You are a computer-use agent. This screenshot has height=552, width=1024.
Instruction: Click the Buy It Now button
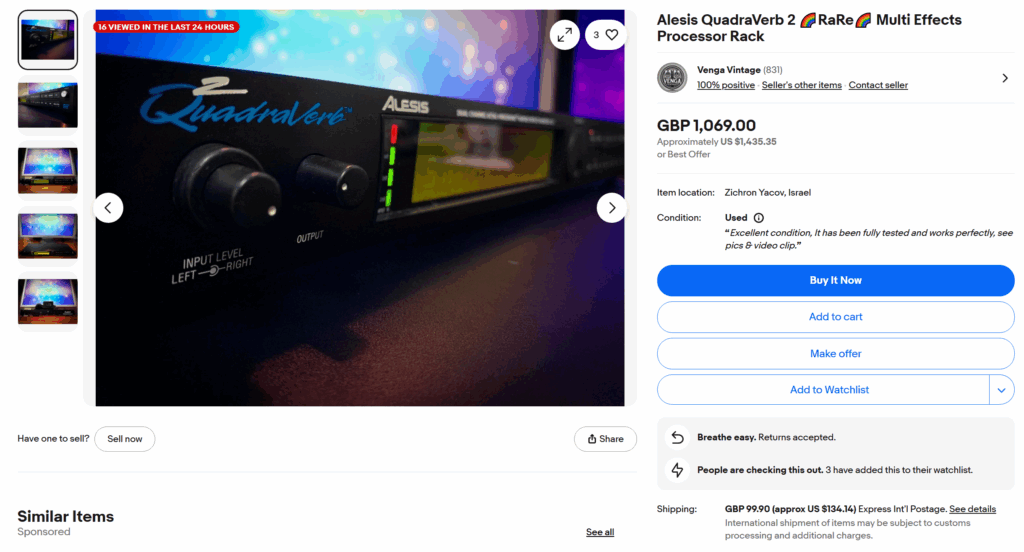pos(835,280)
